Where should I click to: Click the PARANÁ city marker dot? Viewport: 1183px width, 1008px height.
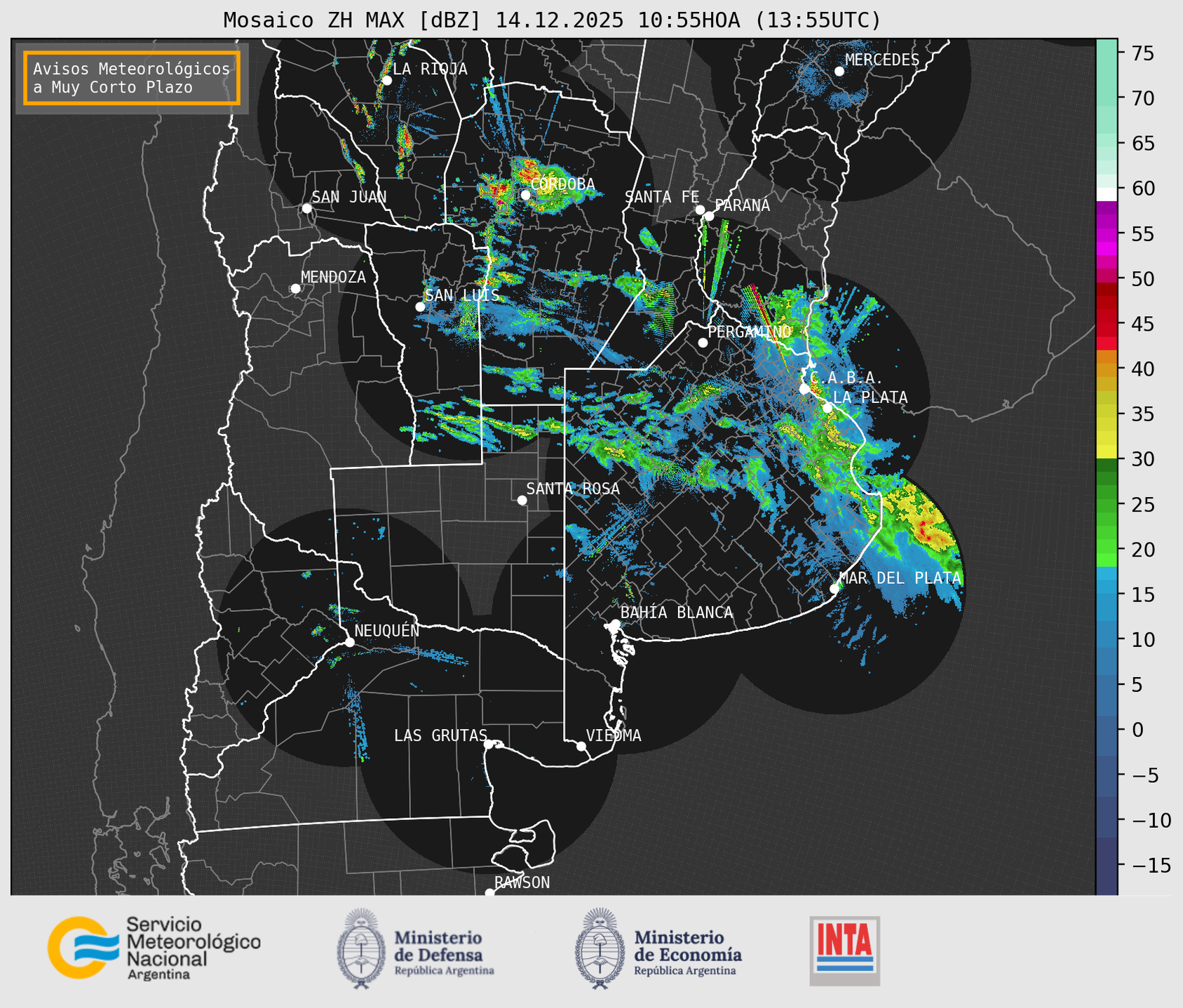tap(709, 216)
